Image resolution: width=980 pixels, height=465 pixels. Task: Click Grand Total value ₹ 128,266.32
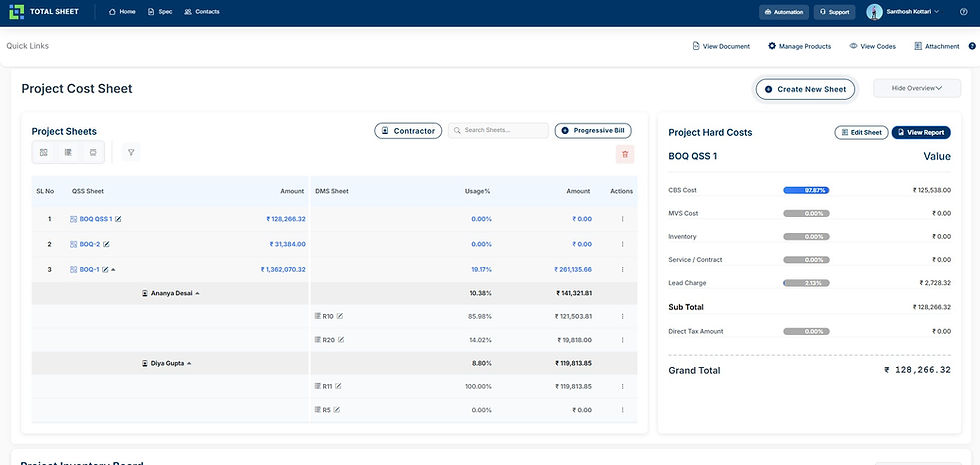pos(918,370)
